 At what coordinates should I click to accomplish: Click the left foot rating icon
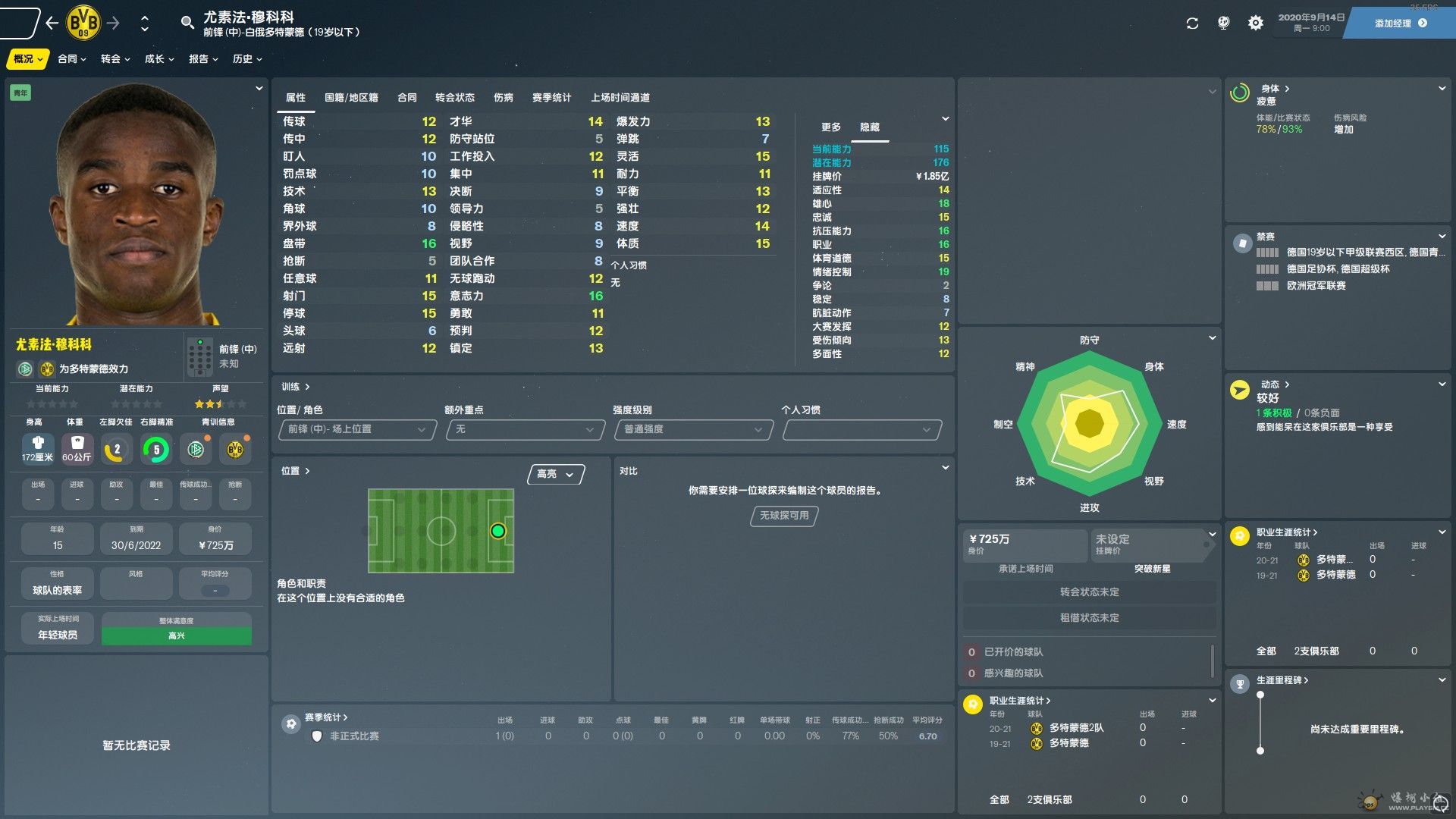tap(116, 450)
